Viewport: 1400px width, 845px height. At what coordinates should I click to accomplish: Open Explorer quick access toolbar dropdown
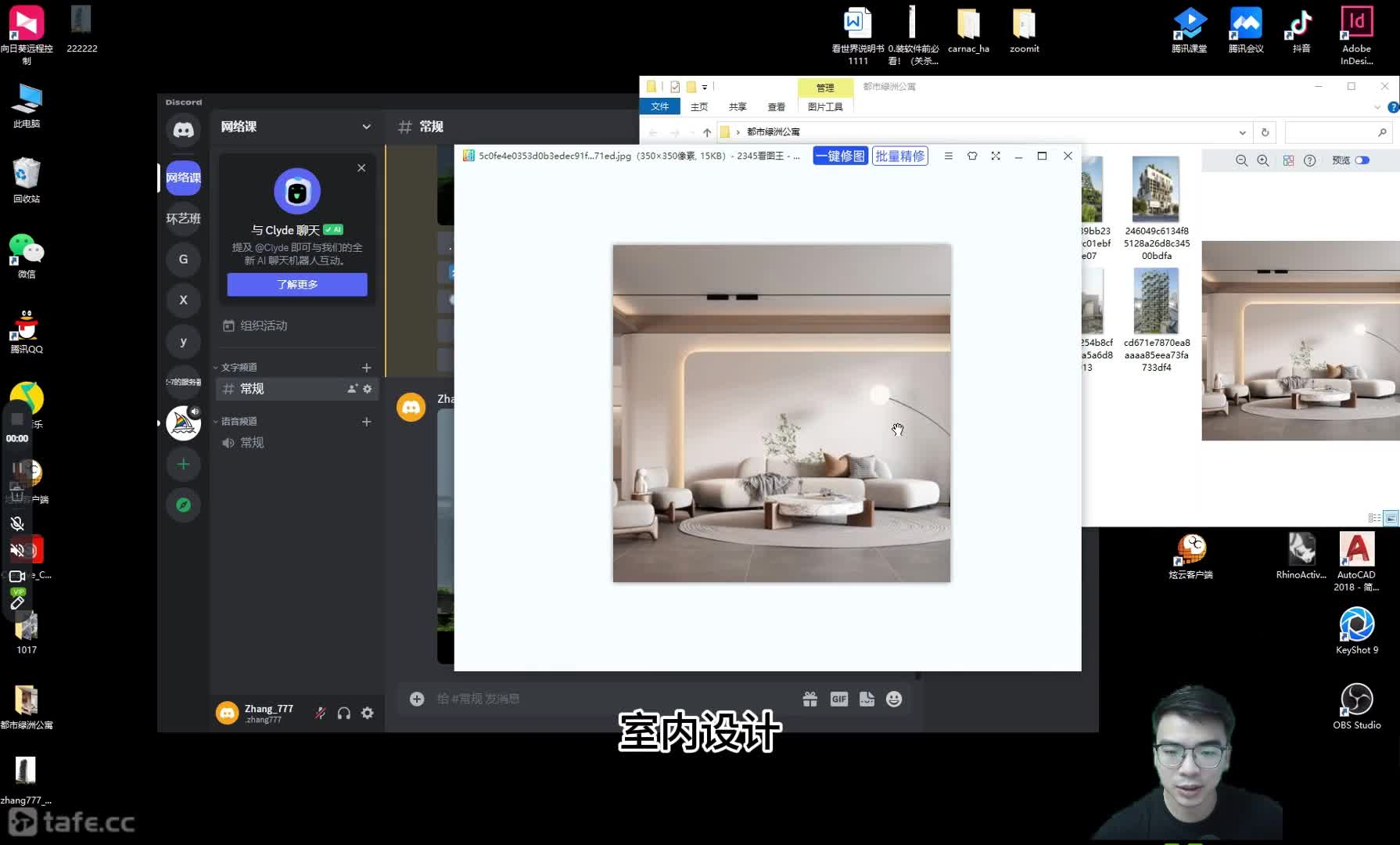pyautogui.click(x=705, y=87)
